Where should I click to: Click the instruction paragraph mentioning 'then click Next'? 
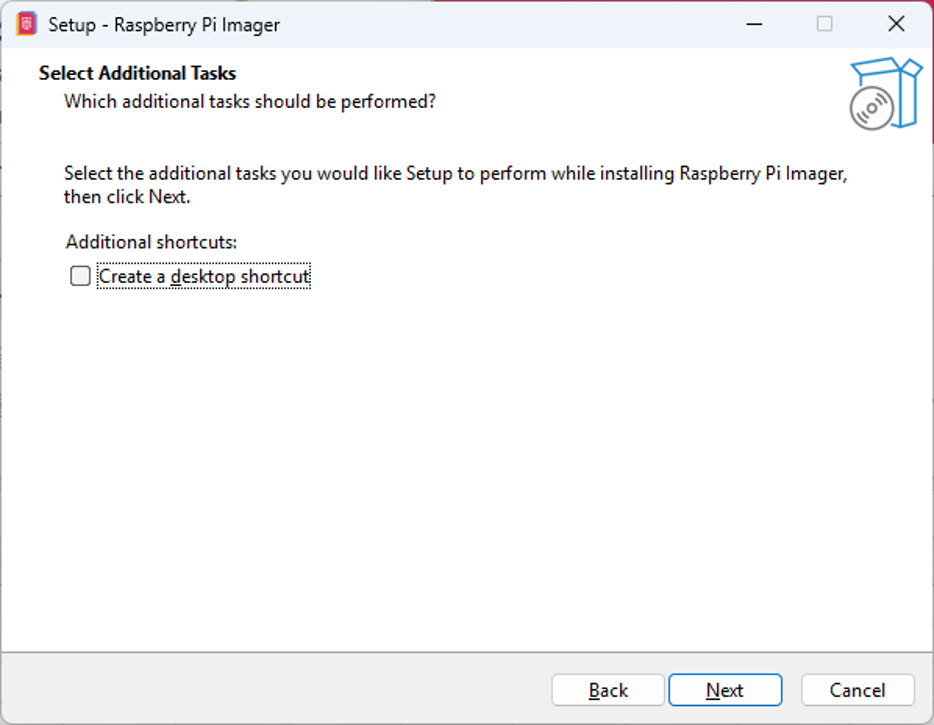(456, 185)
